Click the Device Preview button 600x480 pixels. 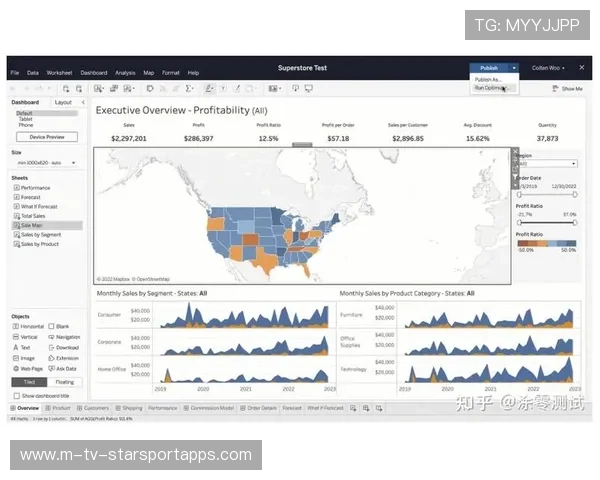click(x=46, y=137)
